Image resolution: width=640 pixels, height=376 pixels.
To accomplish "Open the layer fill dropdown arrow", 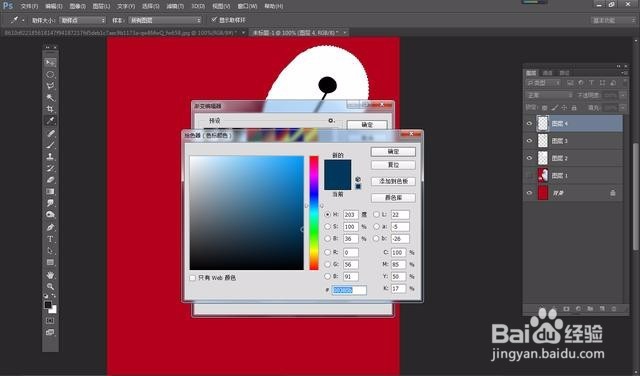I will (623, 107).
